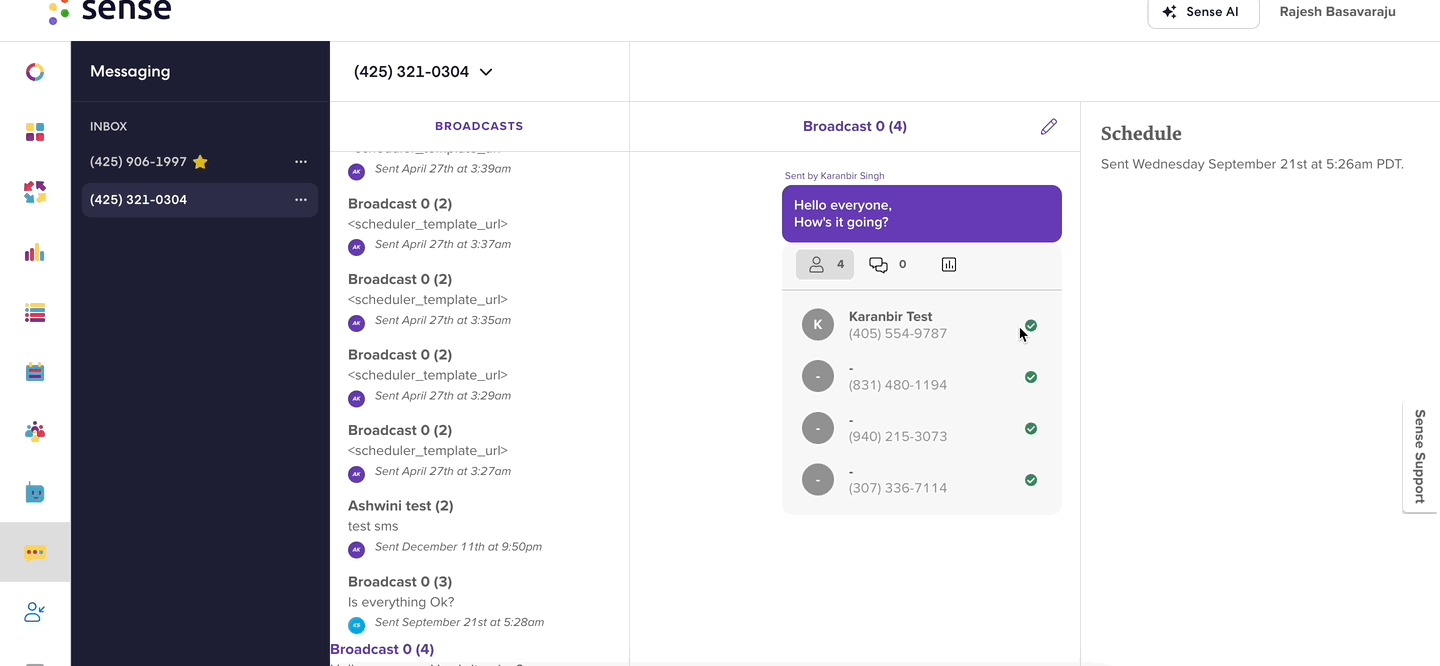The width and height of the screenshot is (1440, 666).
Task: Click the Sense logo at top left
Action: coord(110,11)
